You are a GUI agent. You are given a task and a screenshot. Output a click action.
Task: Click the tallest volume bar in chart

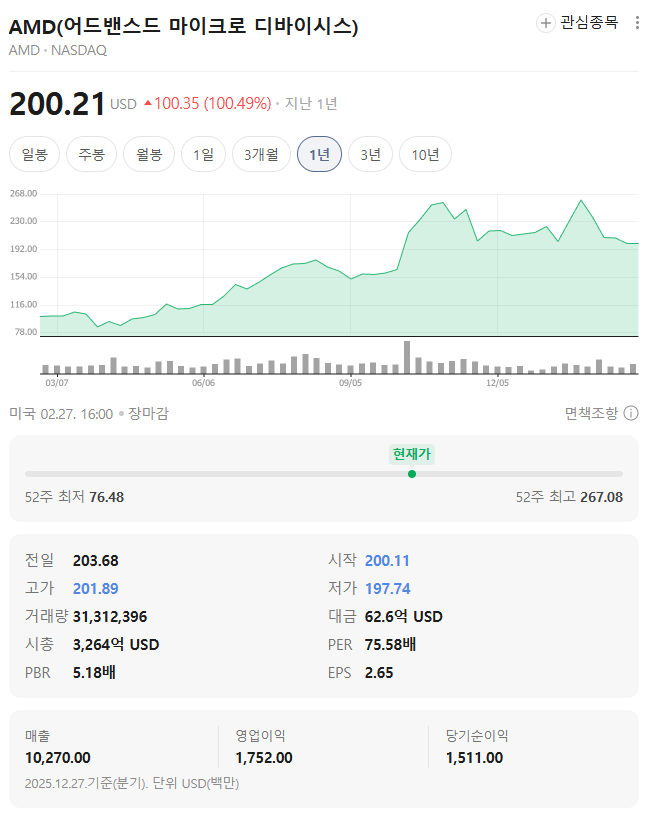click(407, 357)
